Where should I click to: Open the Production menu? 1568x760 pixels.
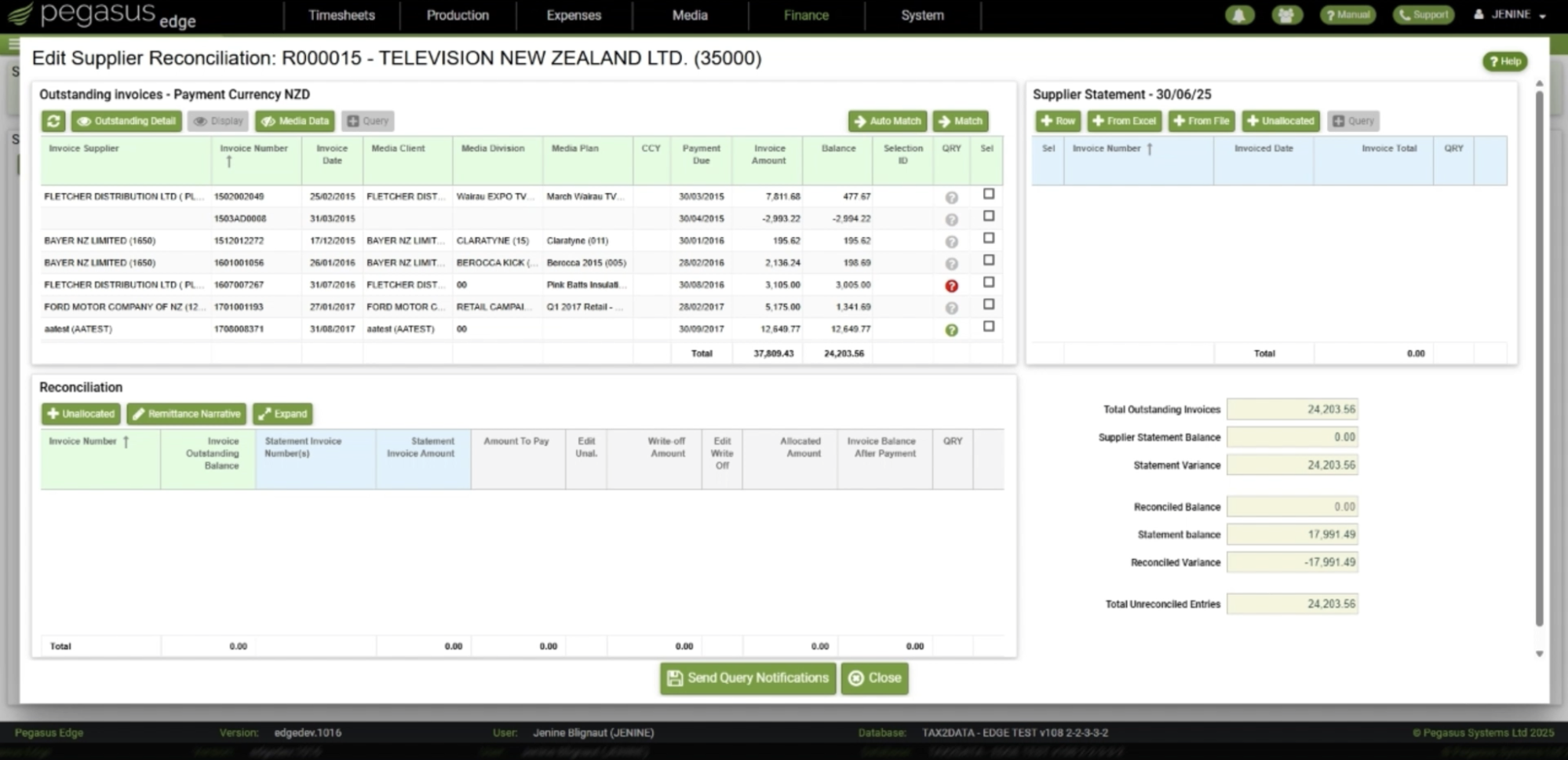[x=458, y=15]
